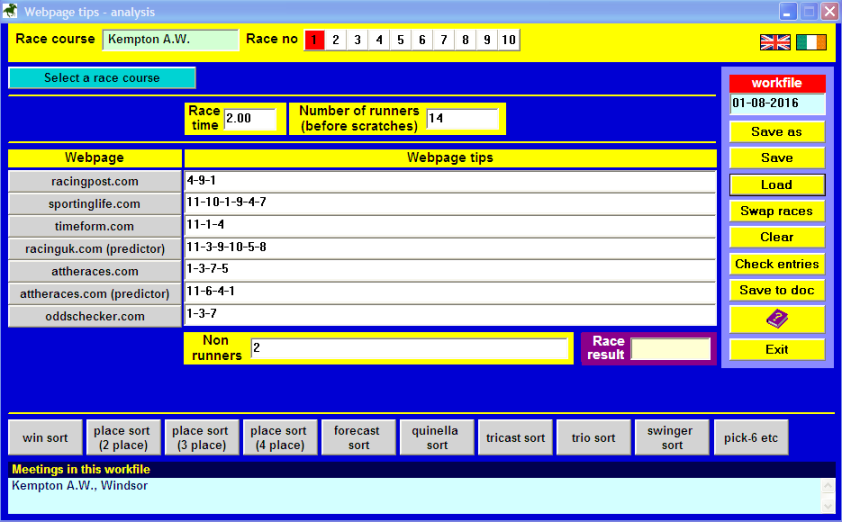Viewport: 842px width, 522px height.
Task: Click timeform.com webpage button
Action: pos(95,227)
